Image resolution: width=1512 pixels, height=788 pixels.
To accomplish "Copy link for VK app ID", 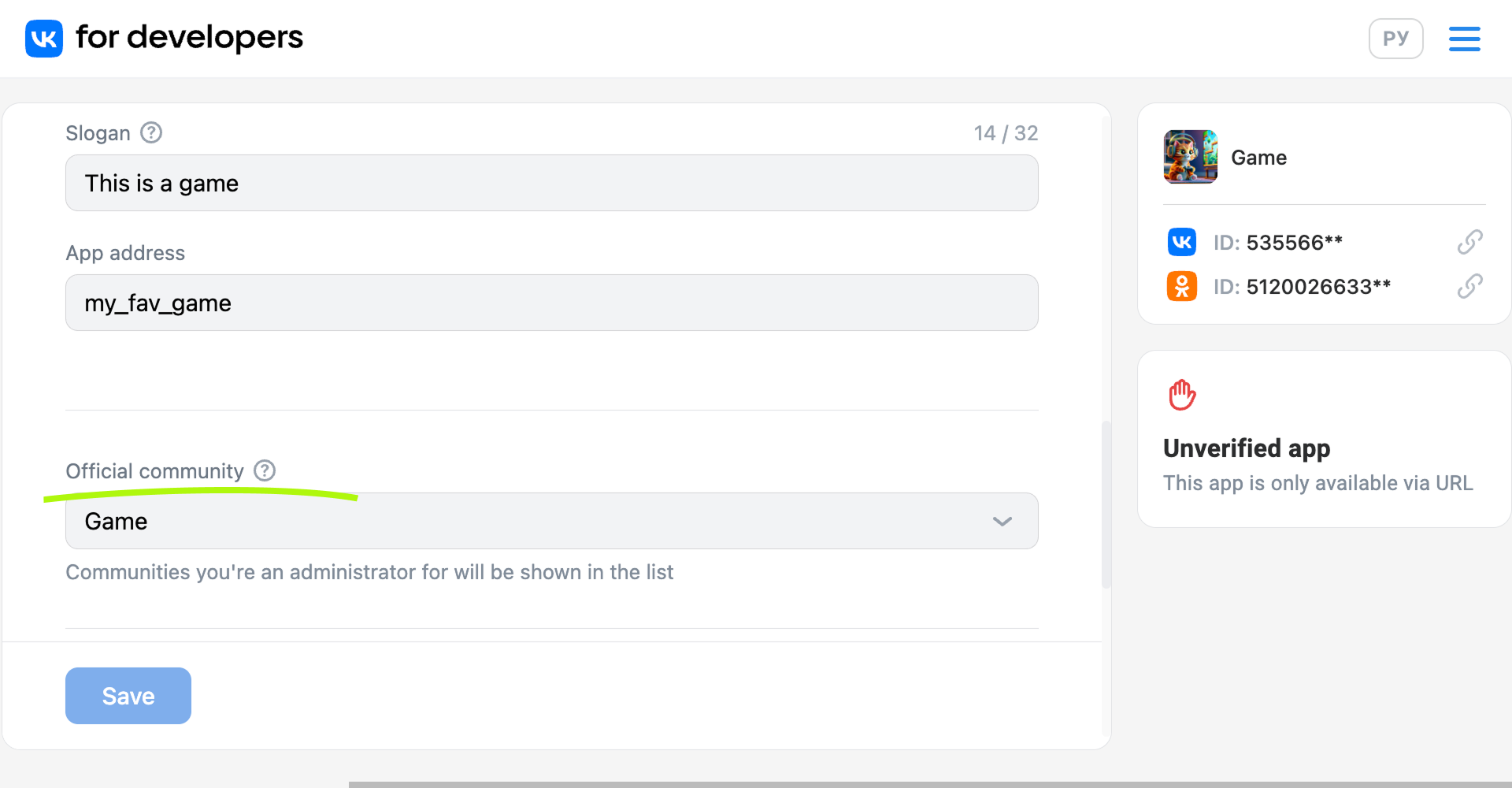I will (1469, 242).
